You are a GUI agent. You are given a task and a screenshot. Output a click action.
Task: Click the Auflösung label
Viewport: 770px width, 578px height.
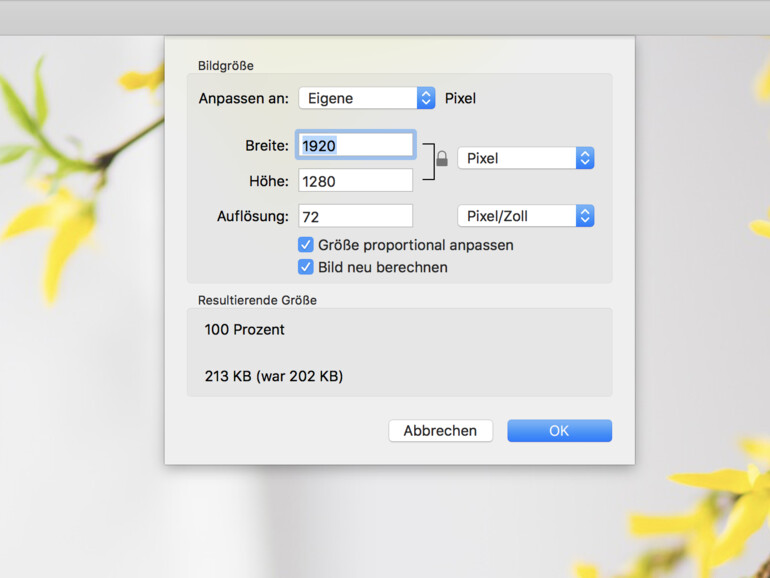tap(253, 216)
